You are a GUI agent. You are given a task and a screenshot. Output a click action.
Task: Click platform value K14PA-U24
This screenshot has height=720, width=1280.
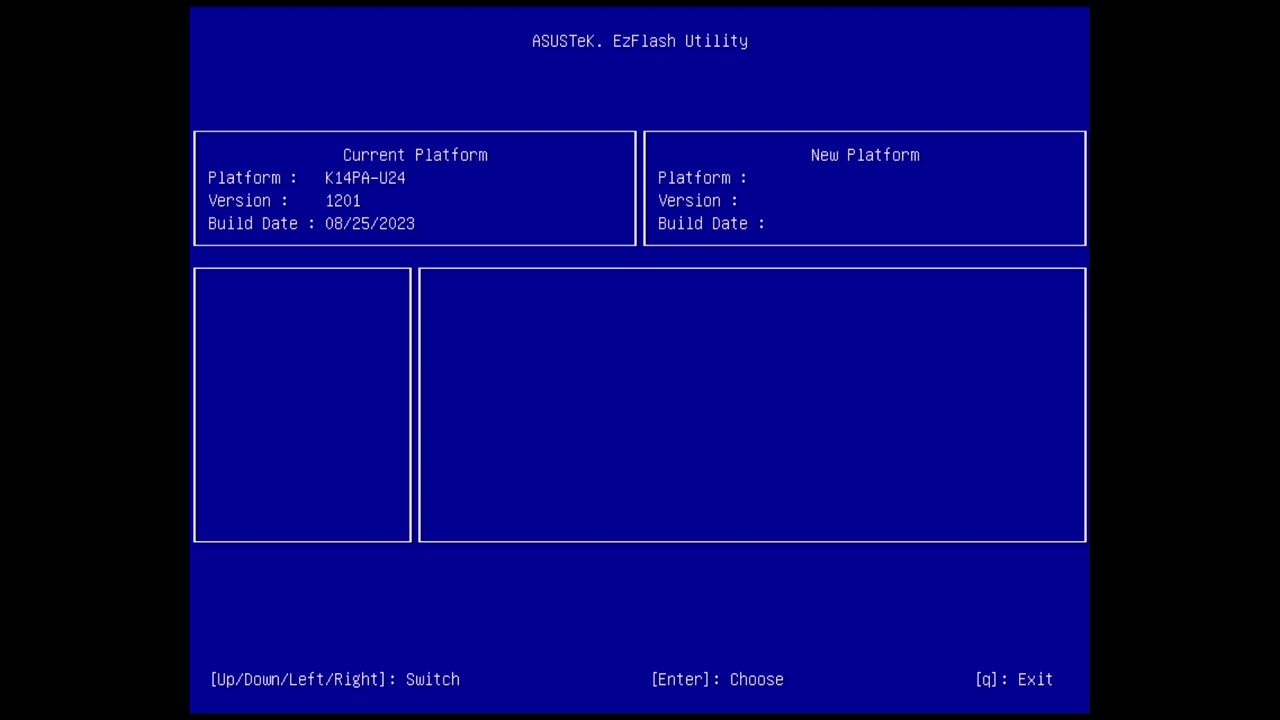(x=365, y=178)
